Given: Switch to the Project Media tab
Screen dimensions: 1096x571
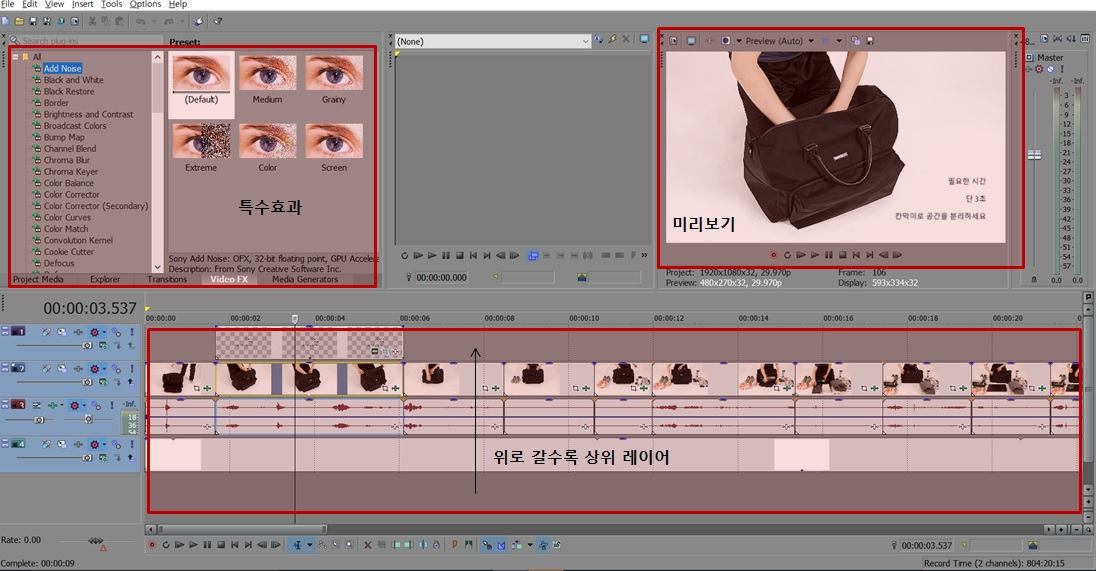Looking at the screenshot, I should pos(38,280).
